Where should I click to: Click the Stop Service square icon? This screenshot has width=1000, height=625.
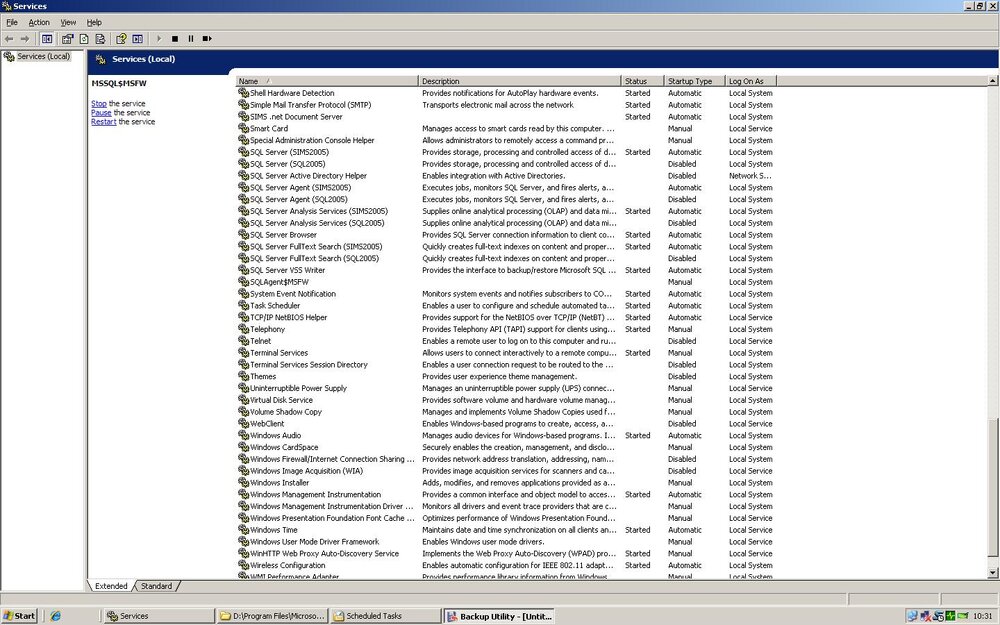(x=175, y=39)
